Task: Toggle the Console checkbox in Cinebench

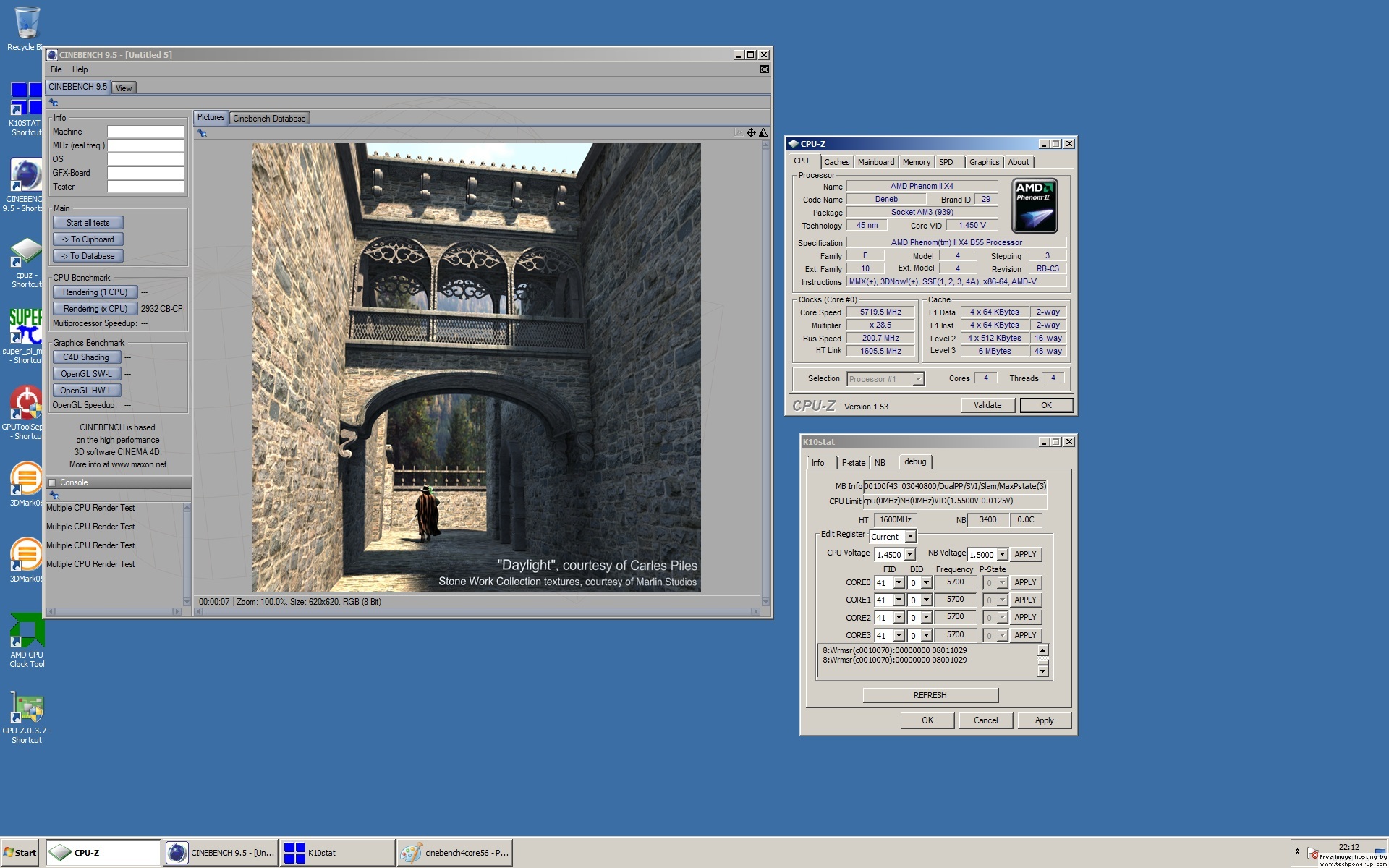Action: tap(52, 482)
